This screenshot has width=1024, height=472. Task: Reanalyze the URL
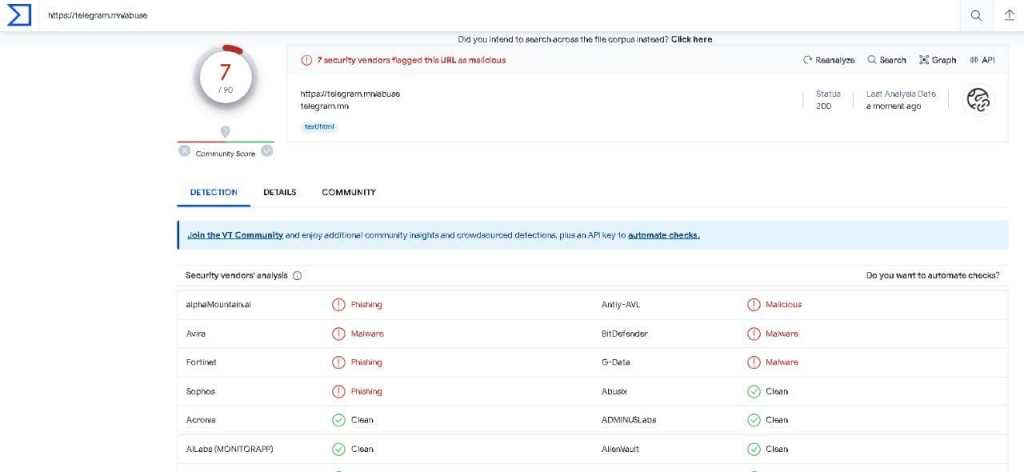pyautogui.click(x=829, y=60)
